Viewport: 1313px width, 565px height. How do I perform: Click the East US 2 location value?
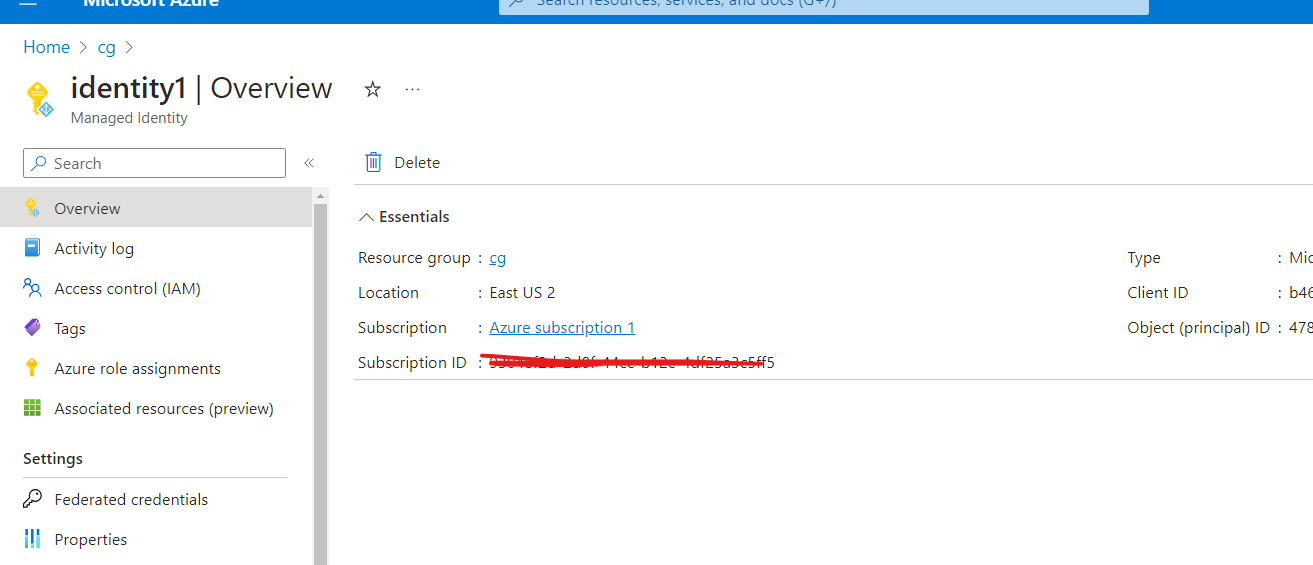[x=522, y=293]
